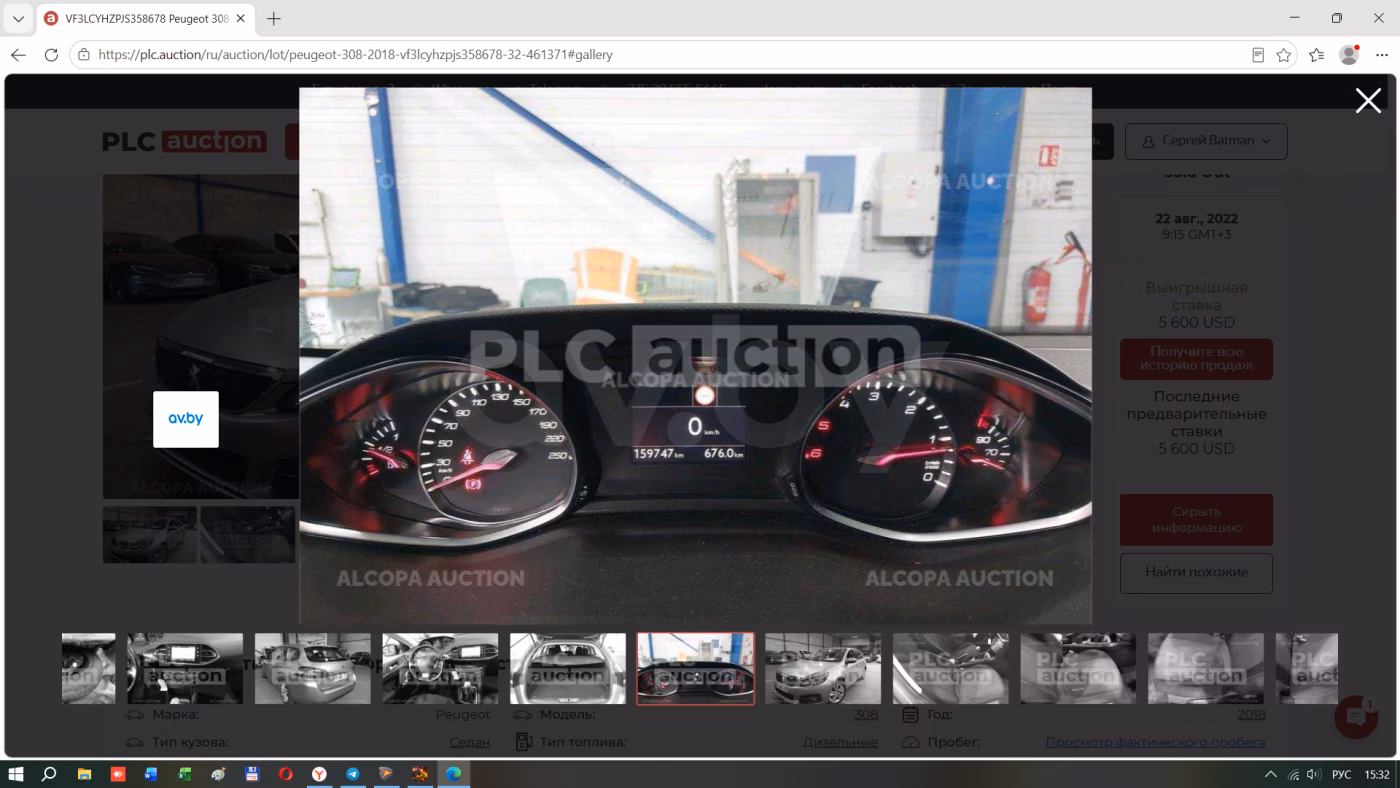This screenshot has height=788, width=1400.
Task: Open Edge settings and more menu
Action: (x=1382, y=55)
